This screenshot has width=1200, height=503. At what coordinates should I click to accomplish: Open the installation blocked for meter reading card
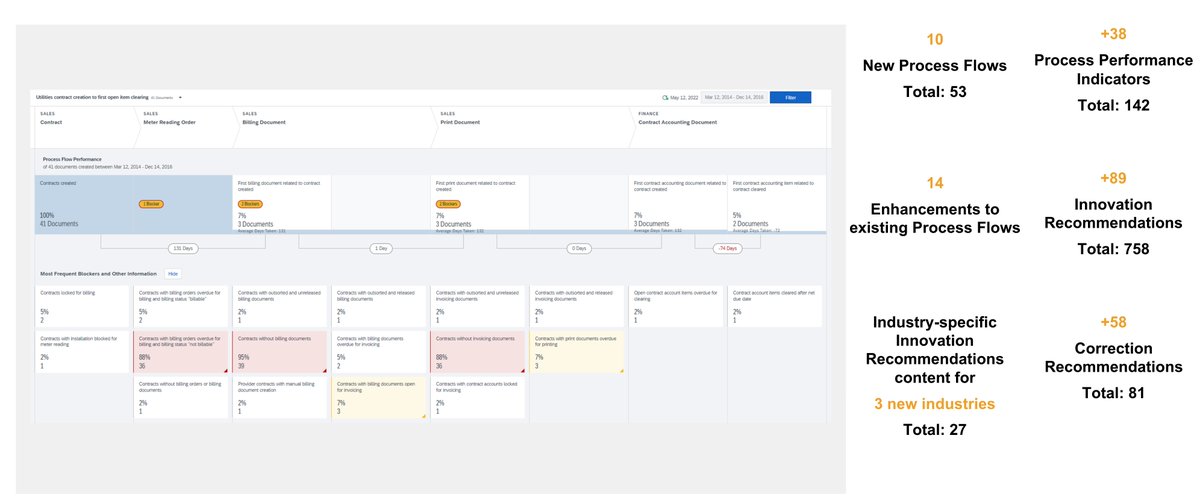point(84,353)
